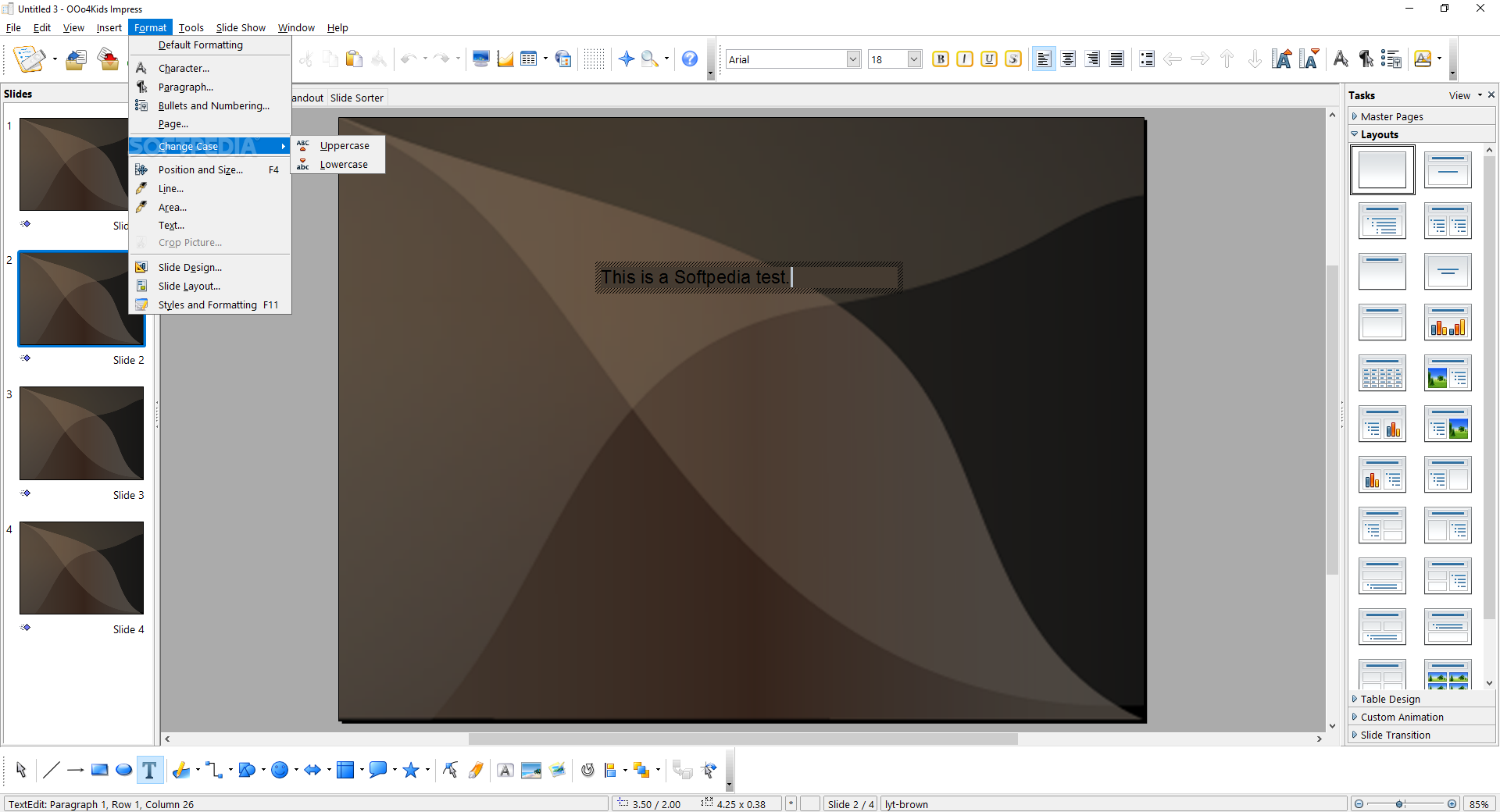1500x812 pixels.
Task: Set alignment to Align Left
Action: coord(1044,59)
